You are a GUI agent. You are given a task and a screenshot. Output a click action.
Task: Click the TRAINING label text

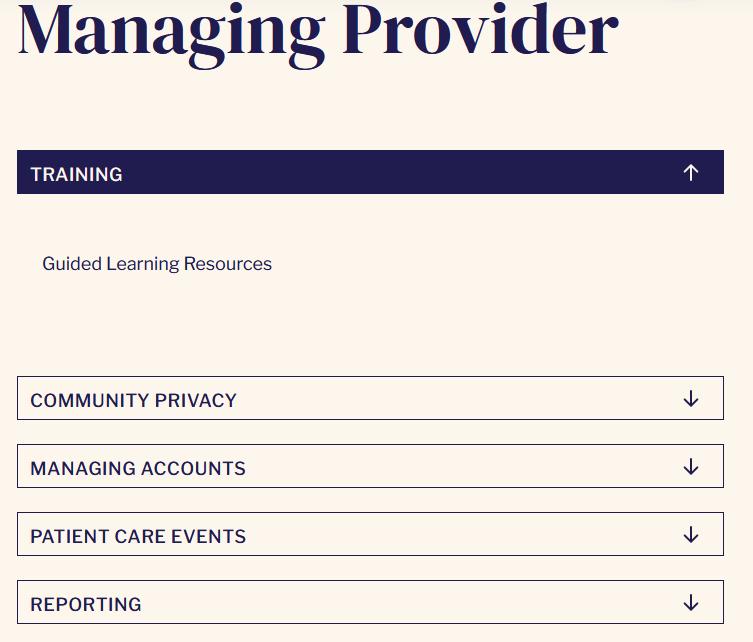76,174
